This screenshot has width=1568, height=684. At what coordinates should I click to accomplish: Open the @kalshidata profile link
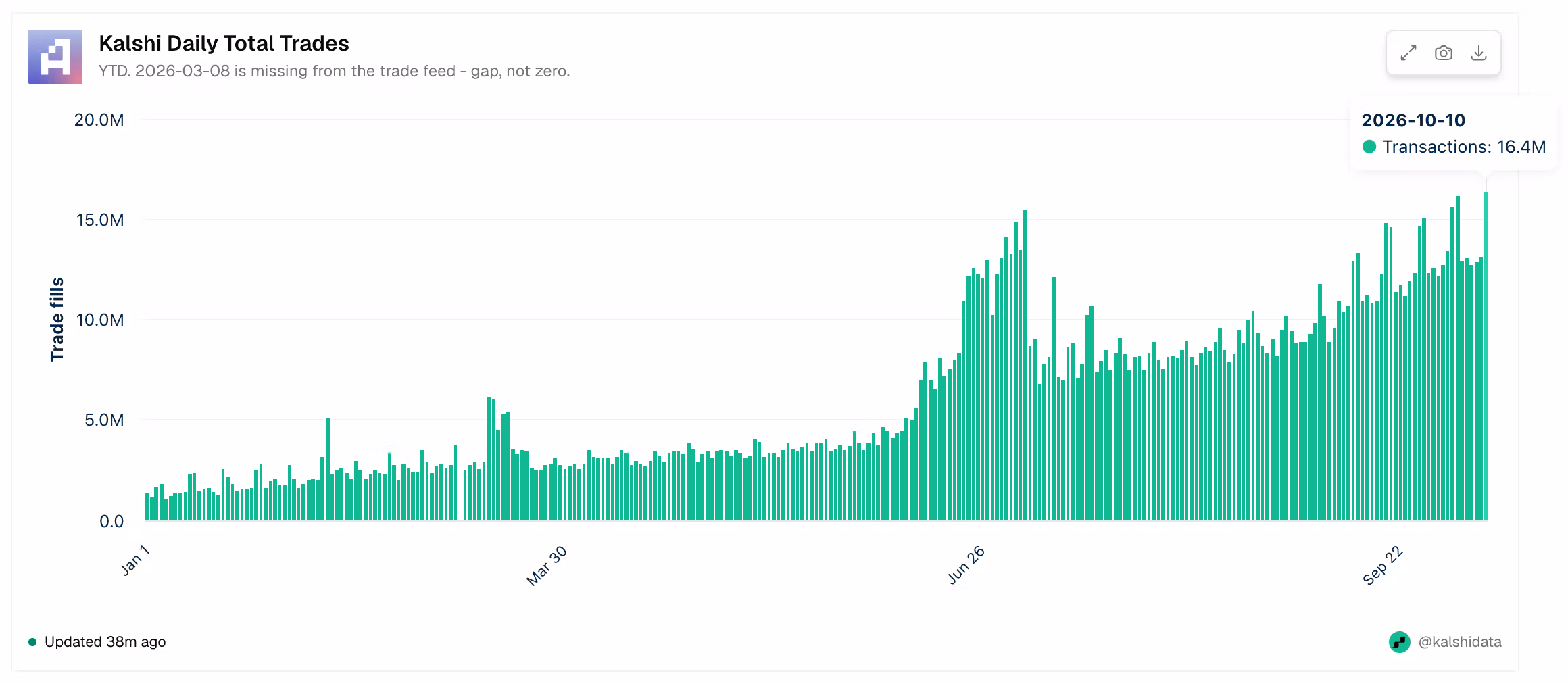click(1460, 642)
